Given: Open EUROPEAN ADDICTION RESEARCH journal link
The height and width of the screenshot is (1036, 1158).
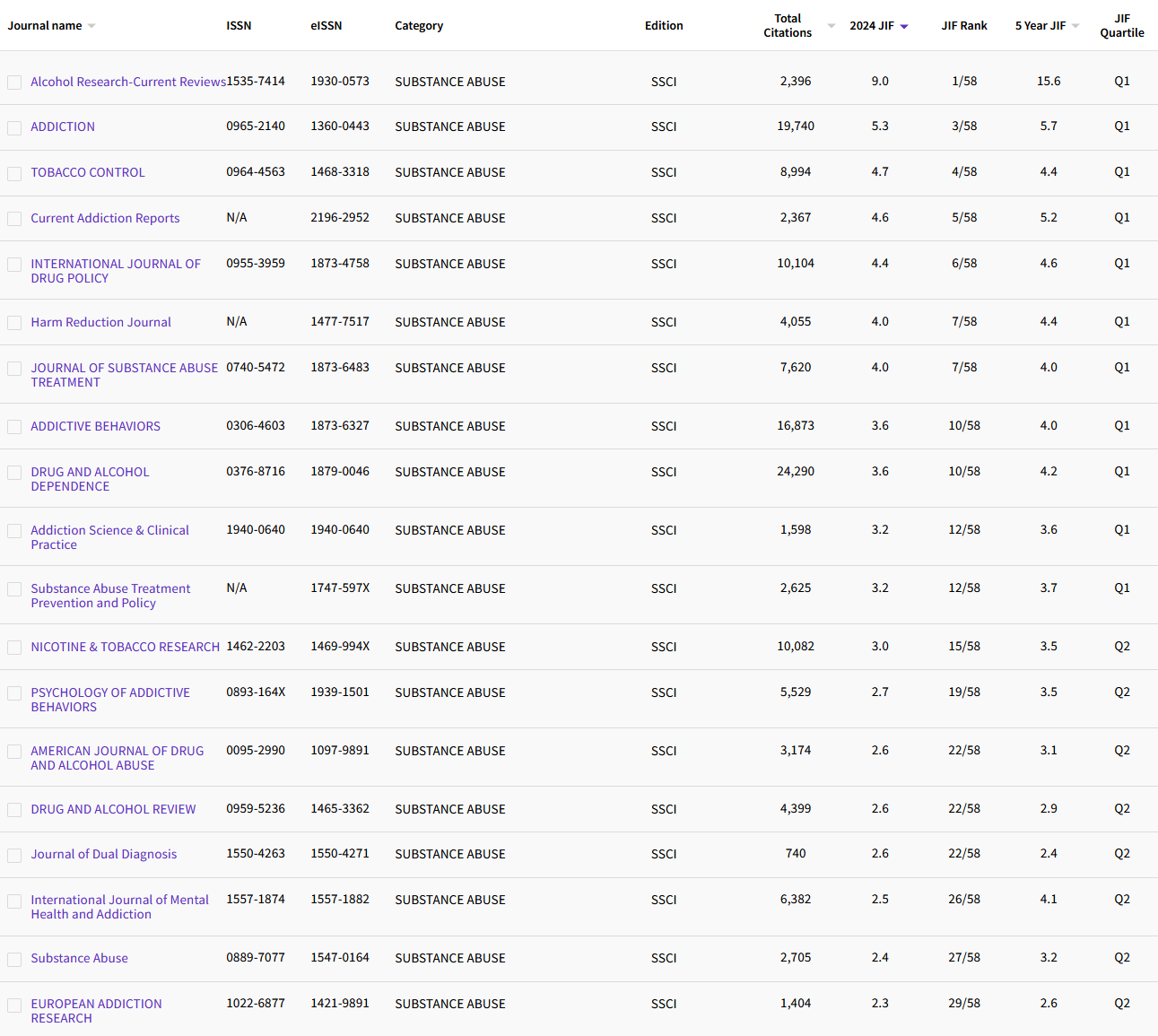Looking at the screenshot, I should pos(96,1011).
